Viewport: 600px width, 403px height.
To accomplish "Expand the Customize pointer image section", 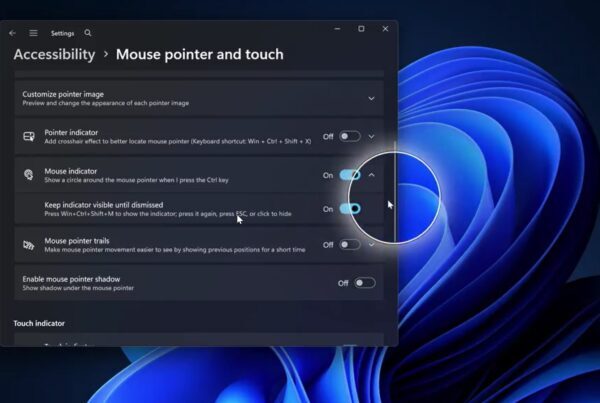I will click(371, 98).
